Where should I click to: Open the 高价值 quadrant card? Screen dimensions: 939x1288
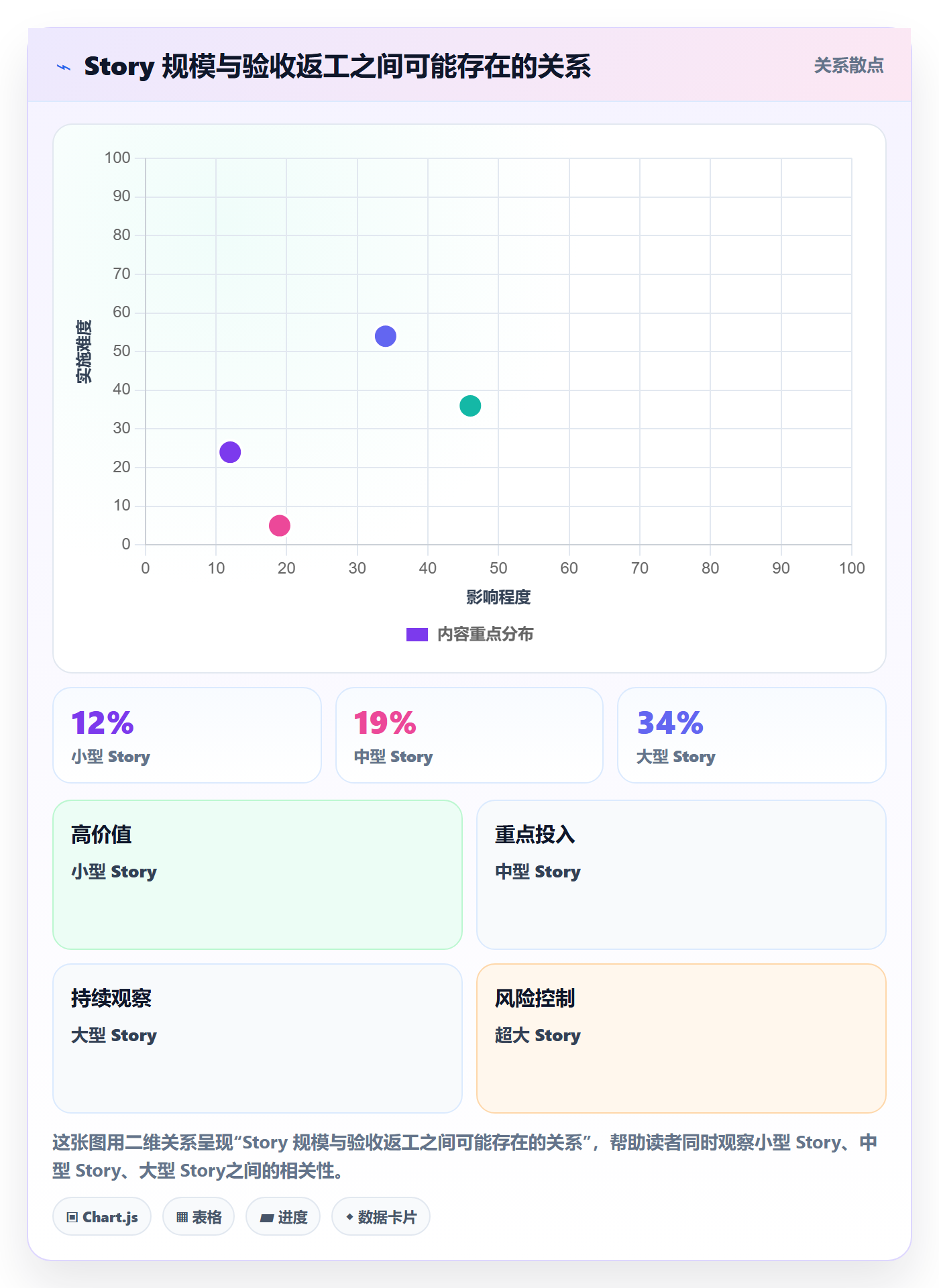(x=258, y=875)
